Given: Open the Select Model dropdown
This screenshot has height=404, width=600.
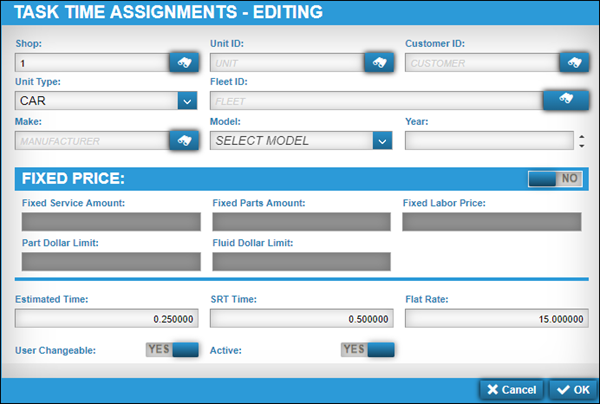Looking at the screenshot, I should click(381, 140).
